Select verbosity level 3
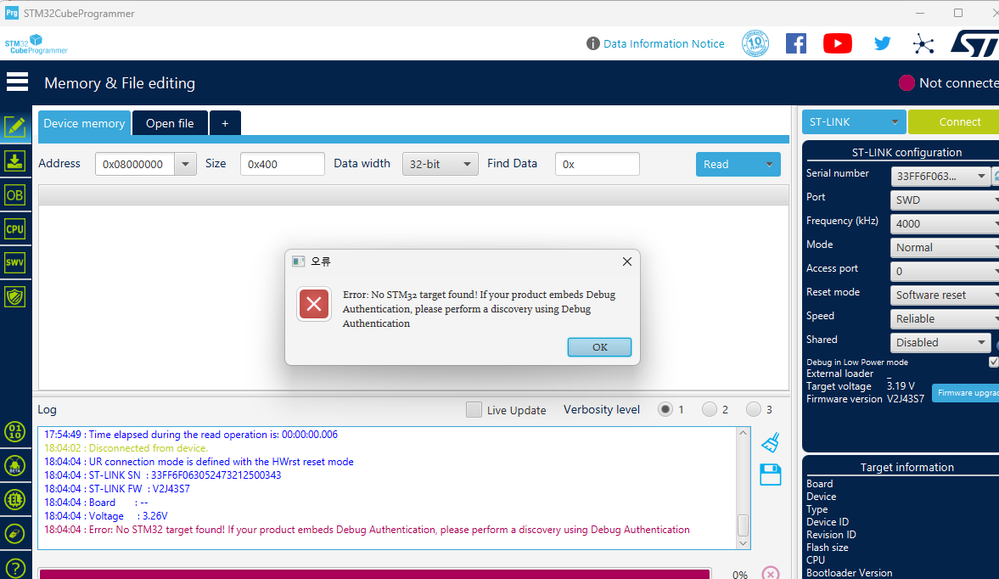 click(753, 409)
